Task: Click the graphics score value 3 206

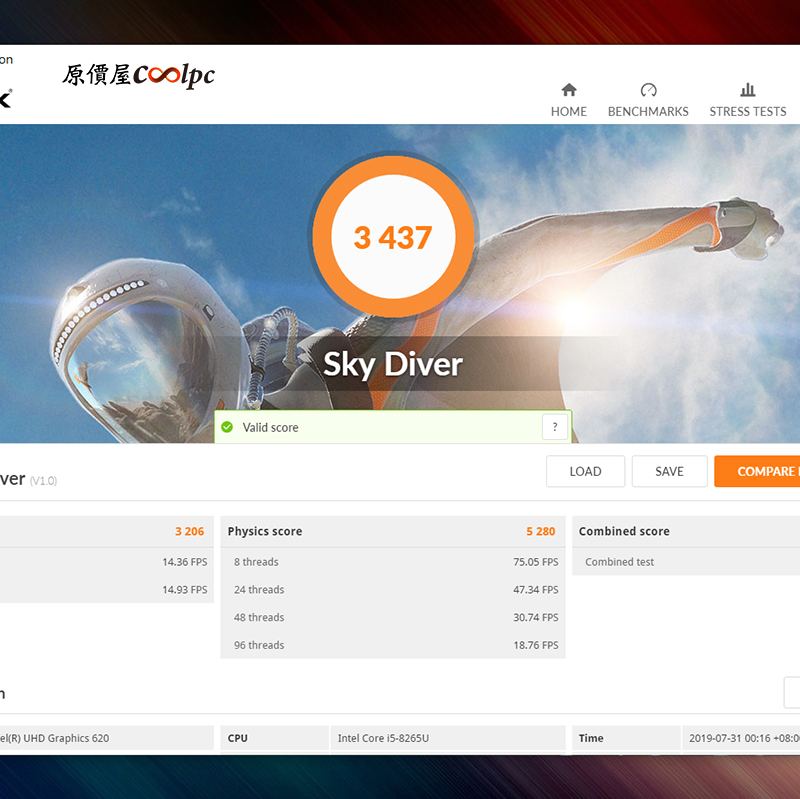Action: [x=189, y=531]
